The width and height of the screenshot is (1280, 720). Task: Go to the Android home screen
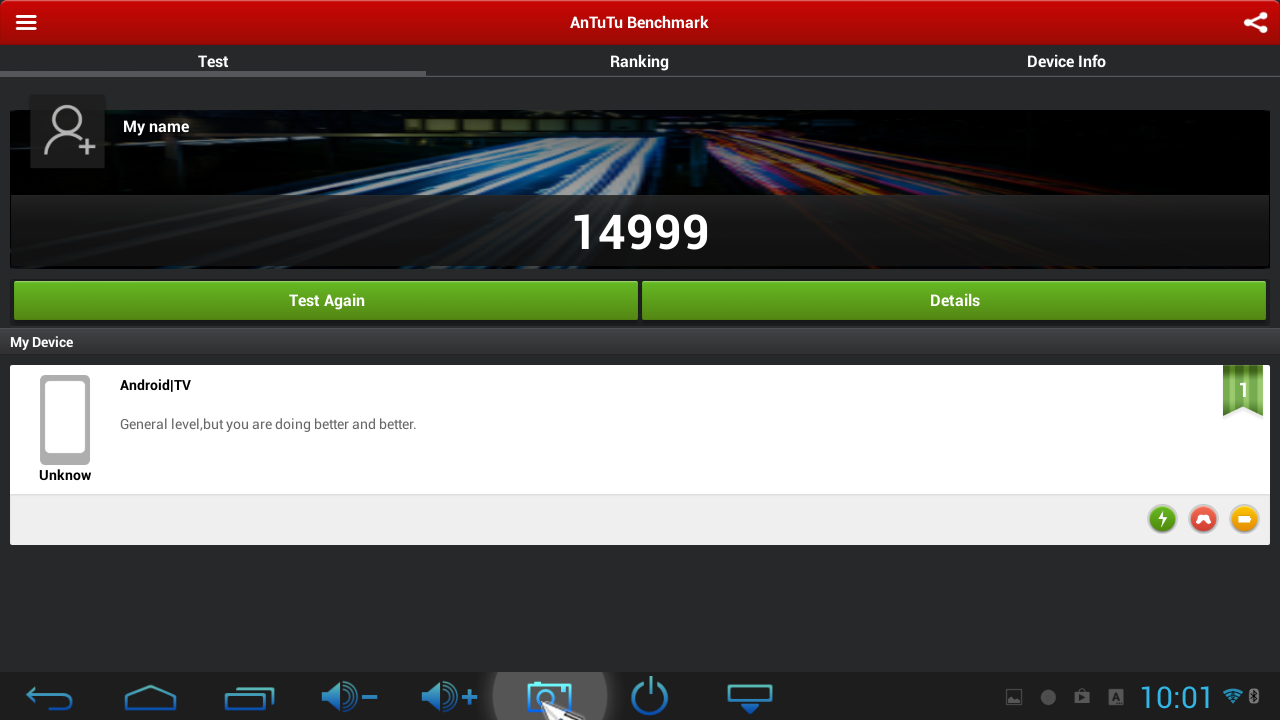(150, 697)
